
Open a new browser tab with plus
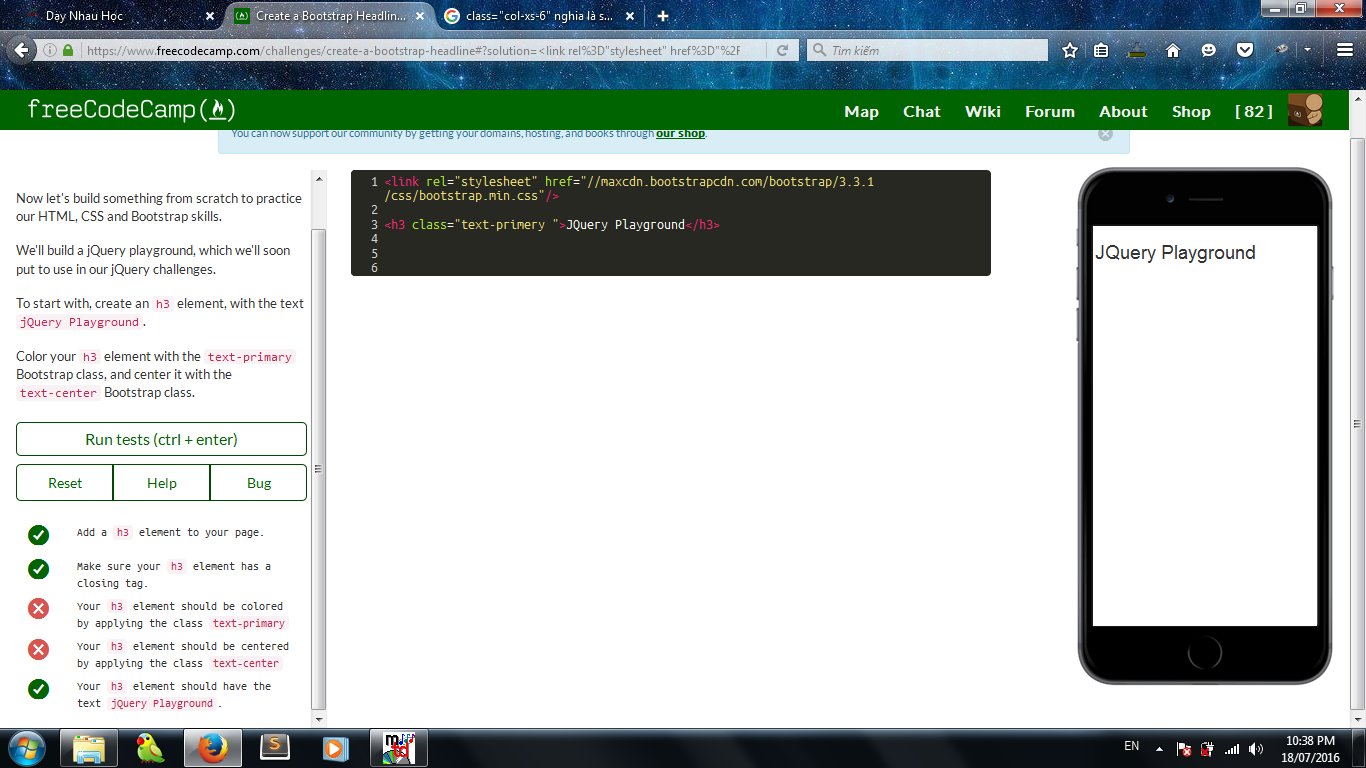[x=662, y=16]
